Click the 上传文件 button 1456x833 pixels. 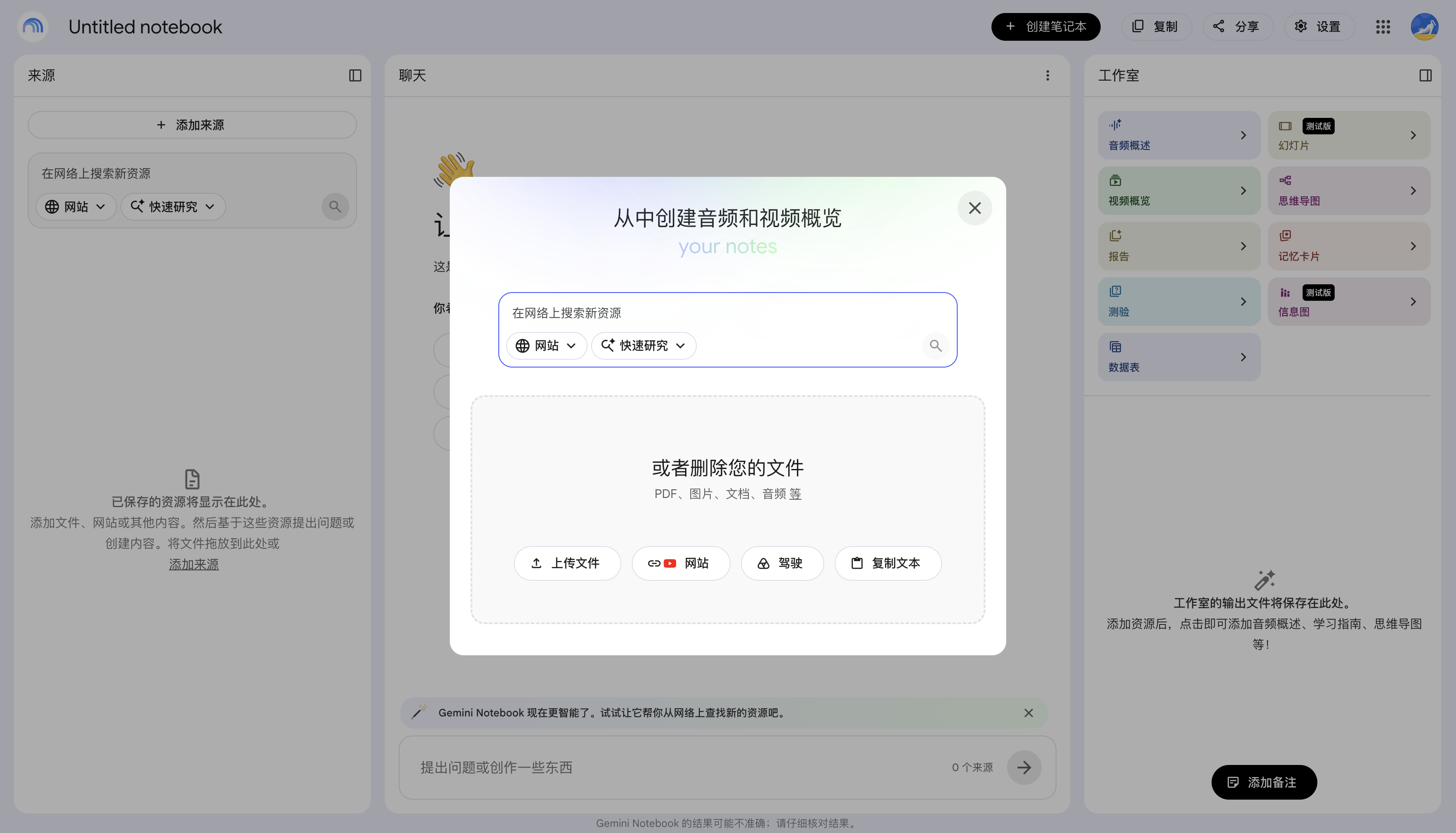click(x=567, y=563)
